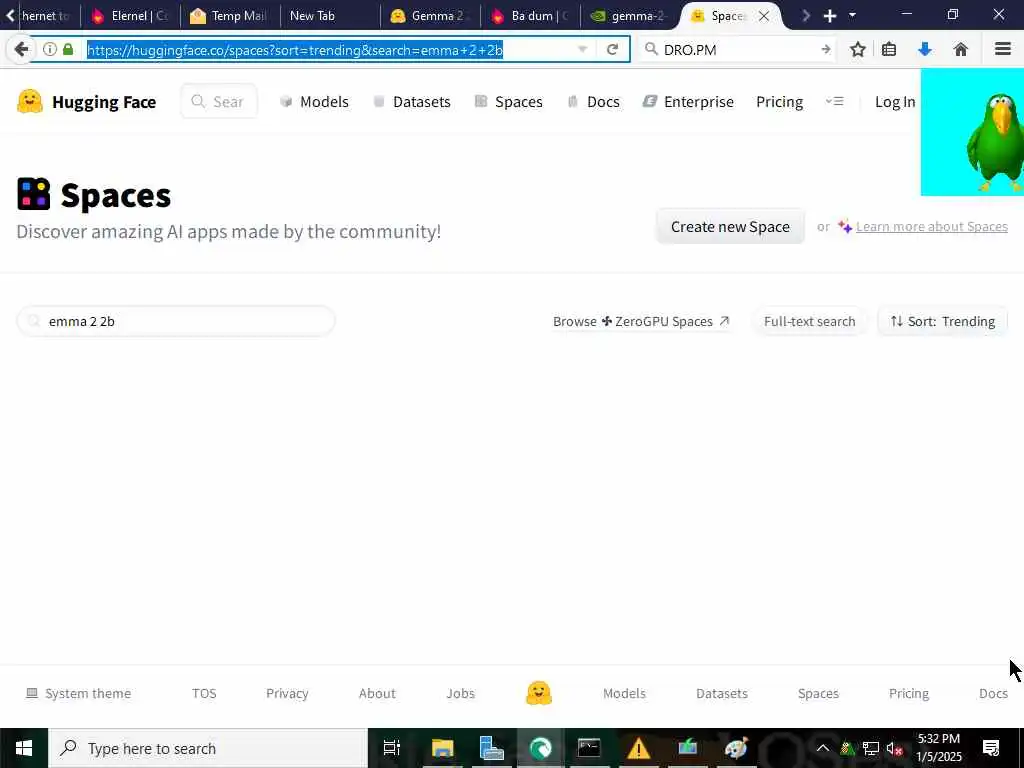Open Models footer link
The height and width of the screenshot is (768, 1024).
(x=624, y=694)
